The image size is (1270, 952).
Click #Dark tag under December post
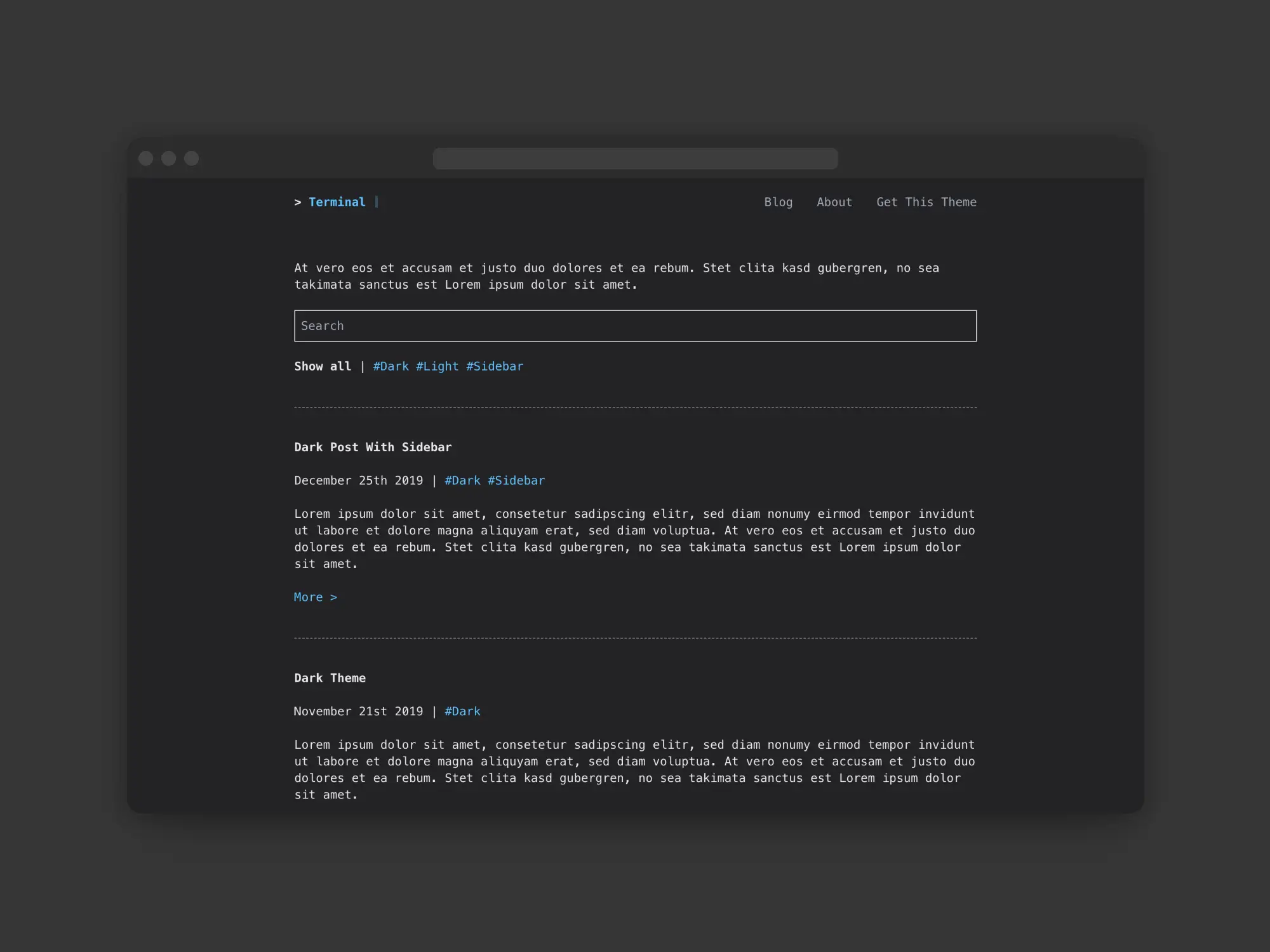[x=462, y=480]
